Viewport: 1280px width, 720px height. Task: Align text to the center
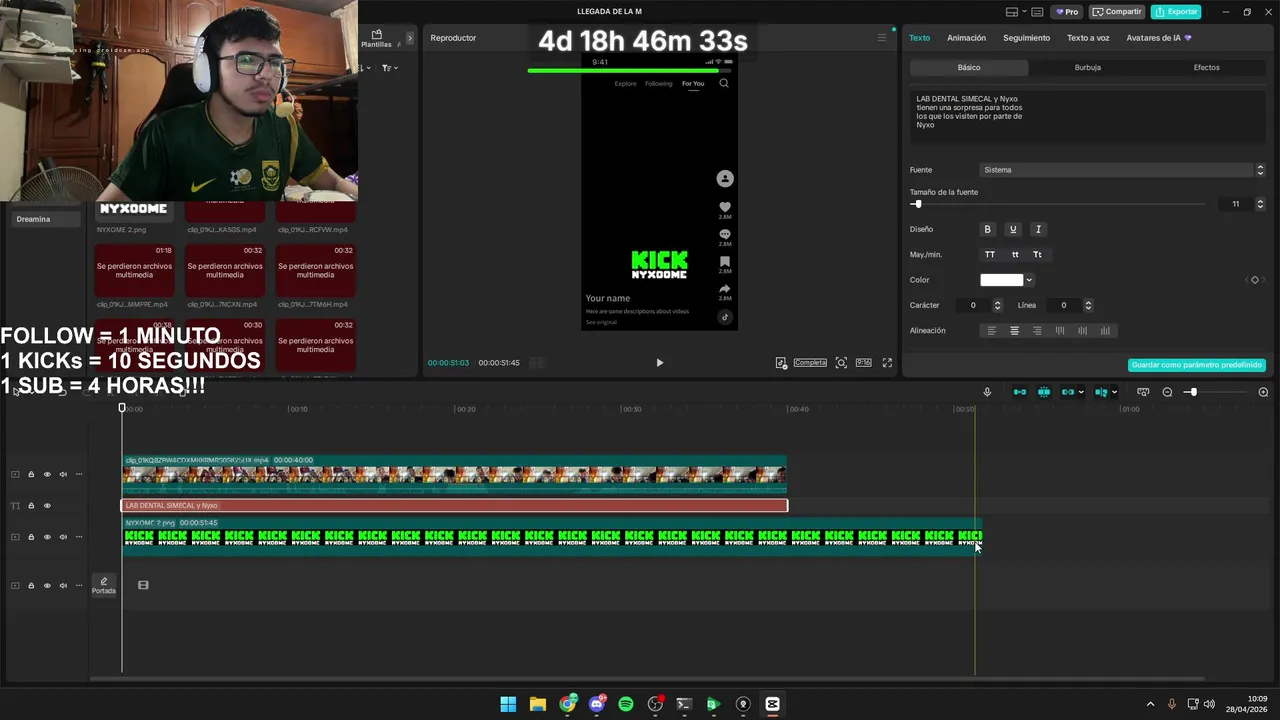click(1014, 331)
